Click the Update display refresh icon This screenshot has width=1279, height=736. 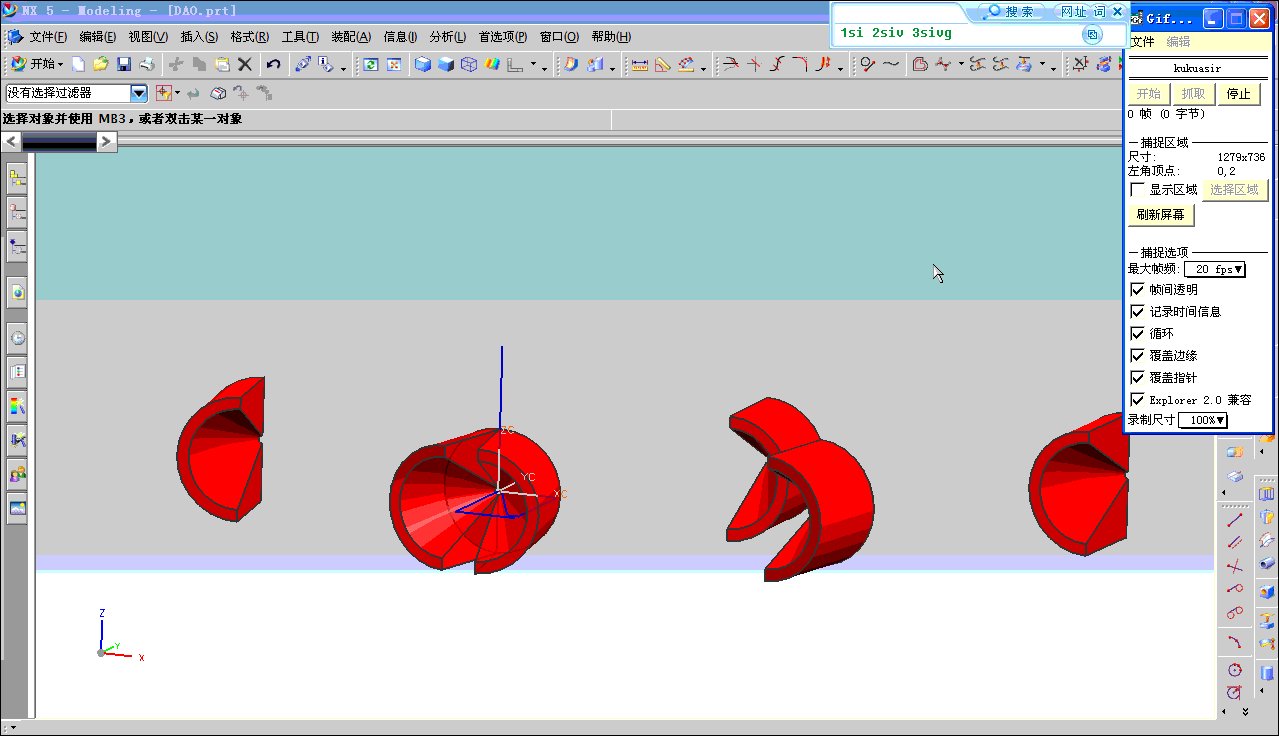click(371, 64)
